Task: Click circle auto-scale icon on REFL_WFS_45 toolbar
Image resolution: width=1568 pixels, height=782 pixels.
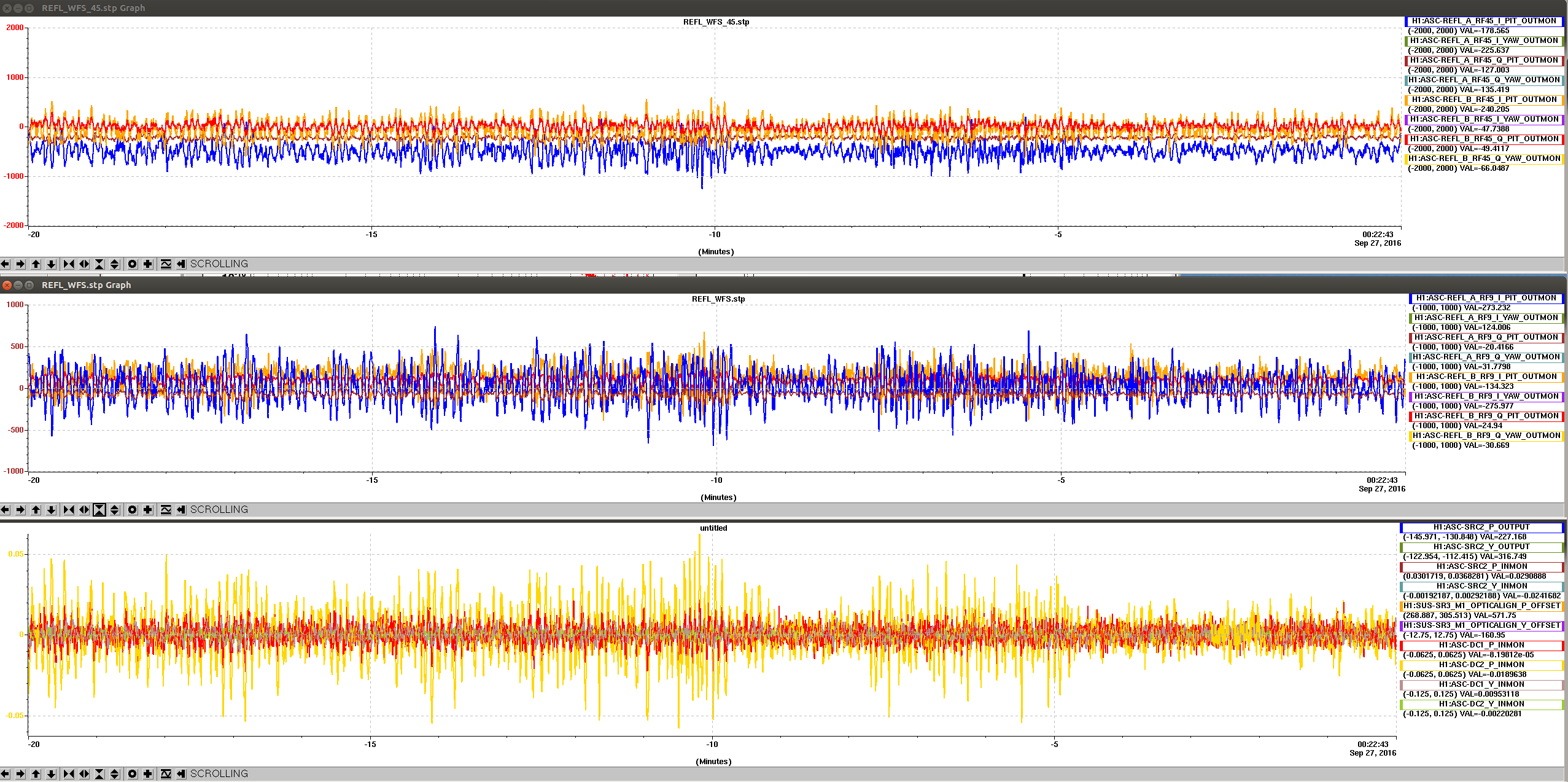Action: (132, 264)
